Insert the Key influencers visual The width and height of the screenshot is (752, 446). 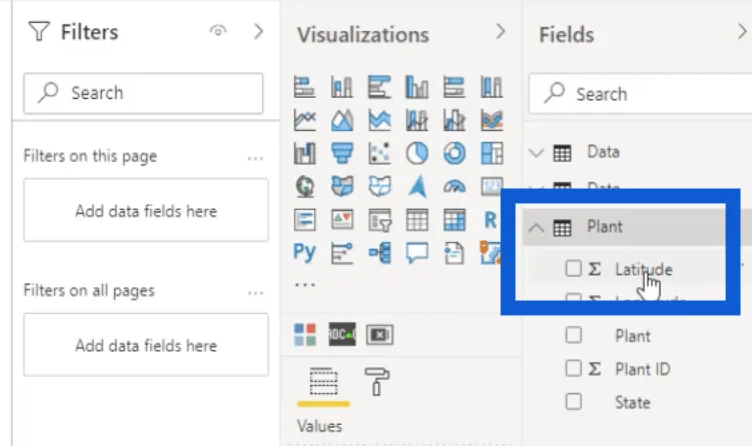click(342, 253)
